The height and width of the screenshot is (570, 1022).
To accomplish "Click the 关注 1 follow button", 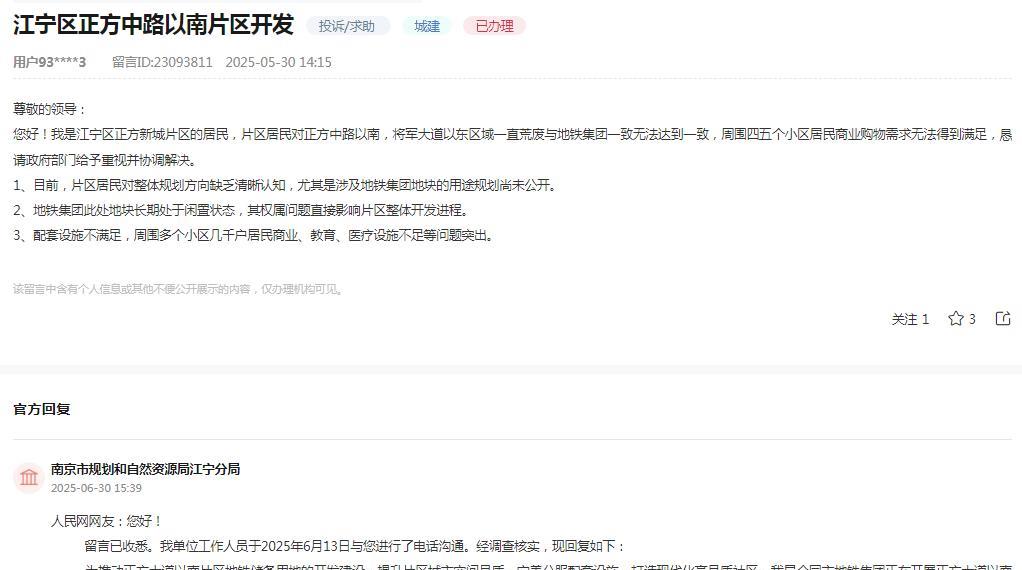I will [910, 319].
